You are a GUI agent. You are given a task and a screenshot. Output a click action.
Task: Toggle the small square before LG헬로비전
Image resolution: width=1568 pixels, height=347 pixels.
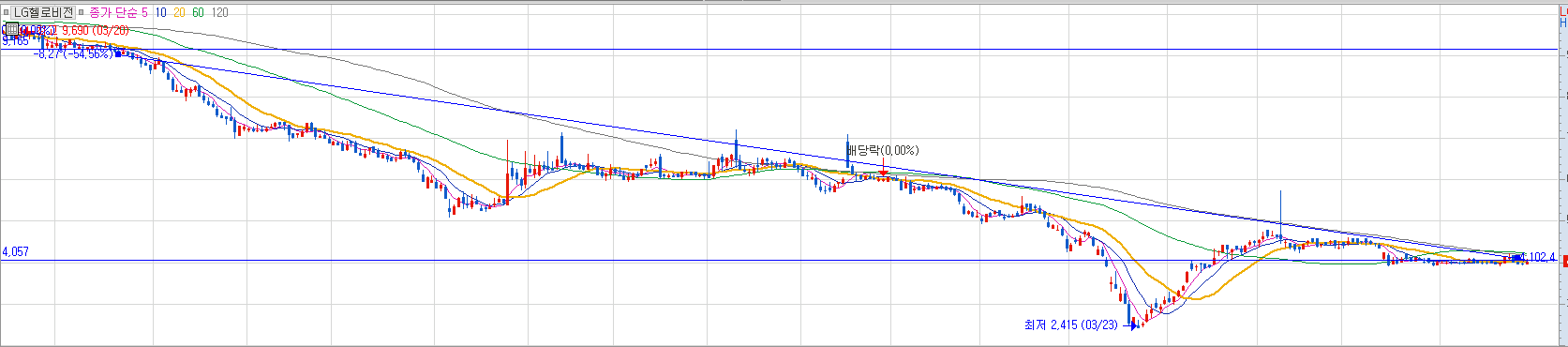[6, 12]
